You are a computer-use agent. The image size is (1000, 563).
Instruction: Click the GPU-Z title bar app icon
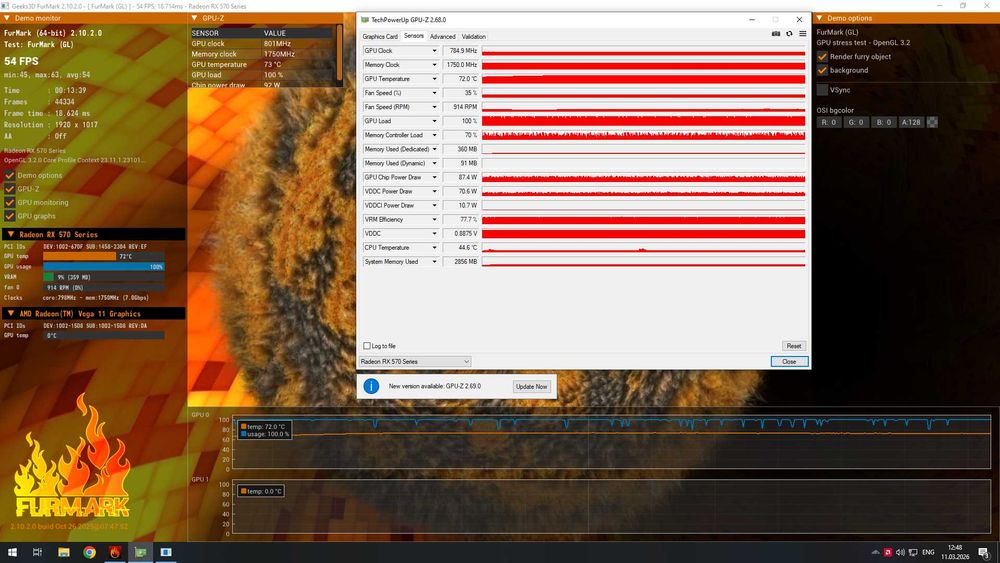[x=365, y=20]
